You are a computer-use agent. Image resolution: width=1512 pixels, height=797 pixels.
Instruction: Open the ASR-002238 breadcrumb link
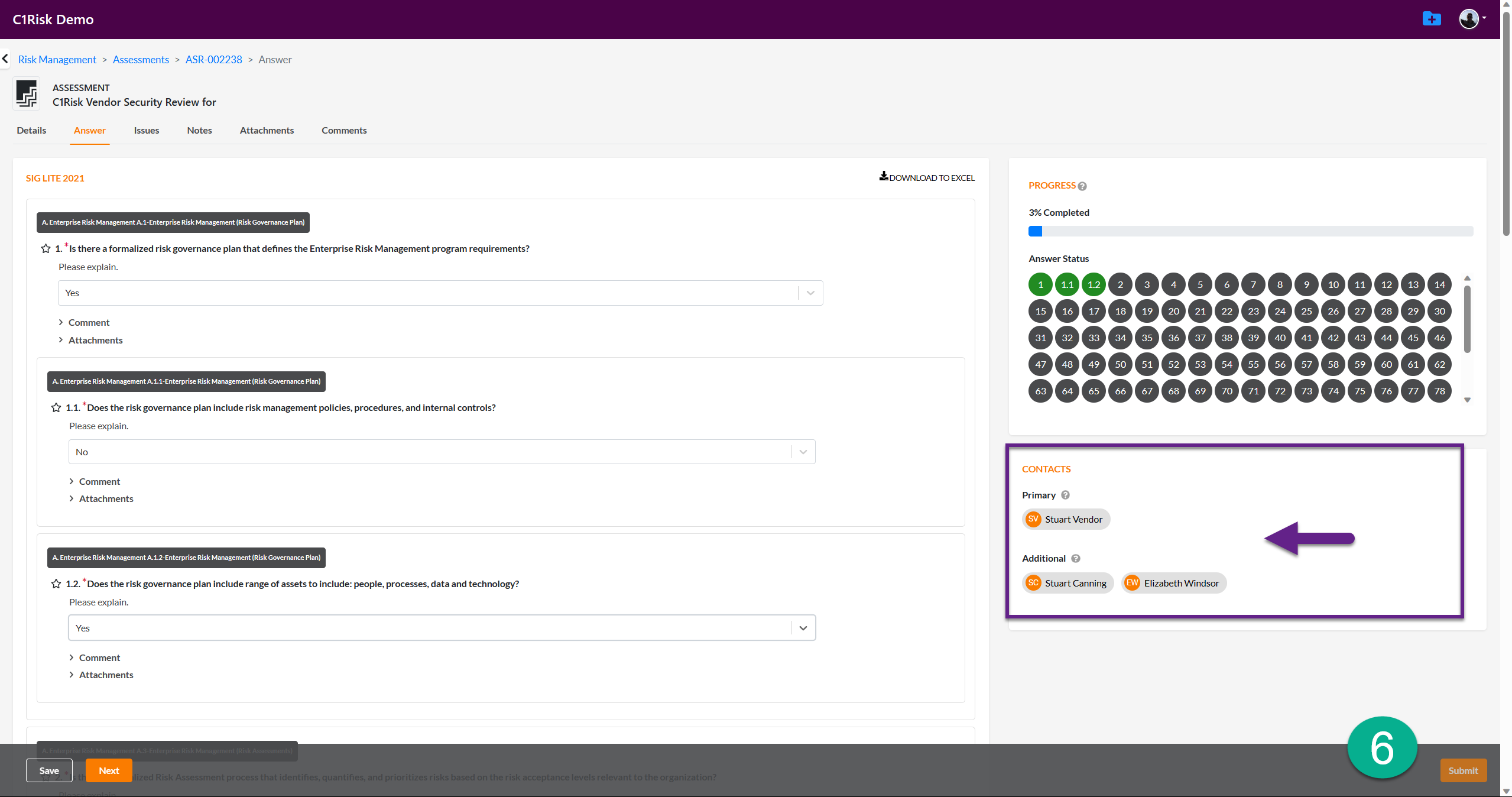pos(213,60)
